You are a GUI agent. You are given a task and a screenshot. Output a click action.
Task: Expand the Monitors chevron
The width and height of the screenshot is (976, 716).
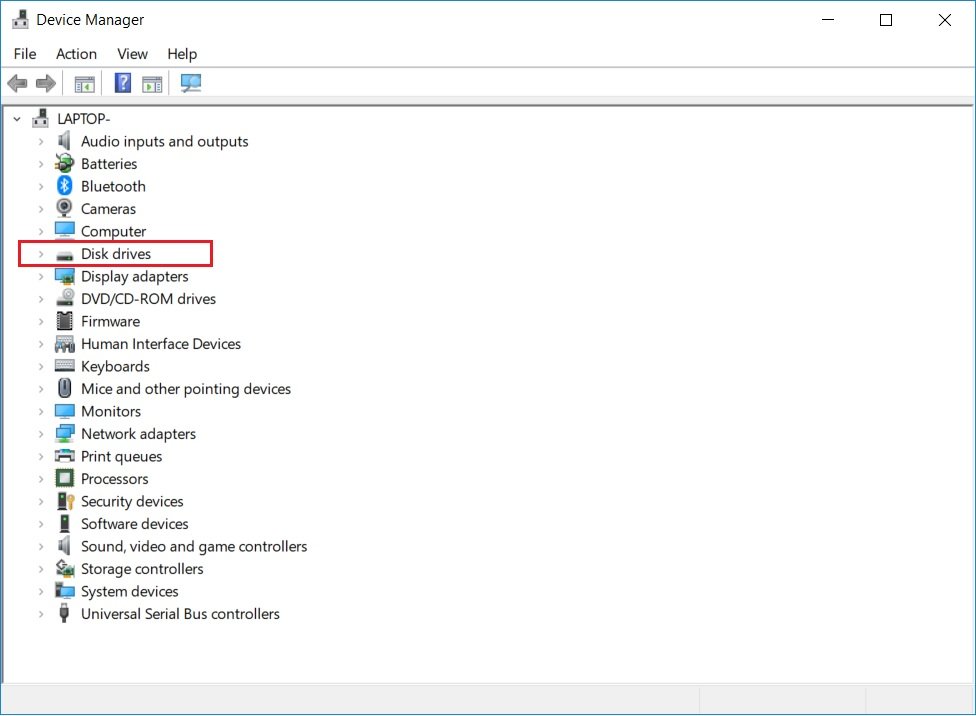point(40,412)
